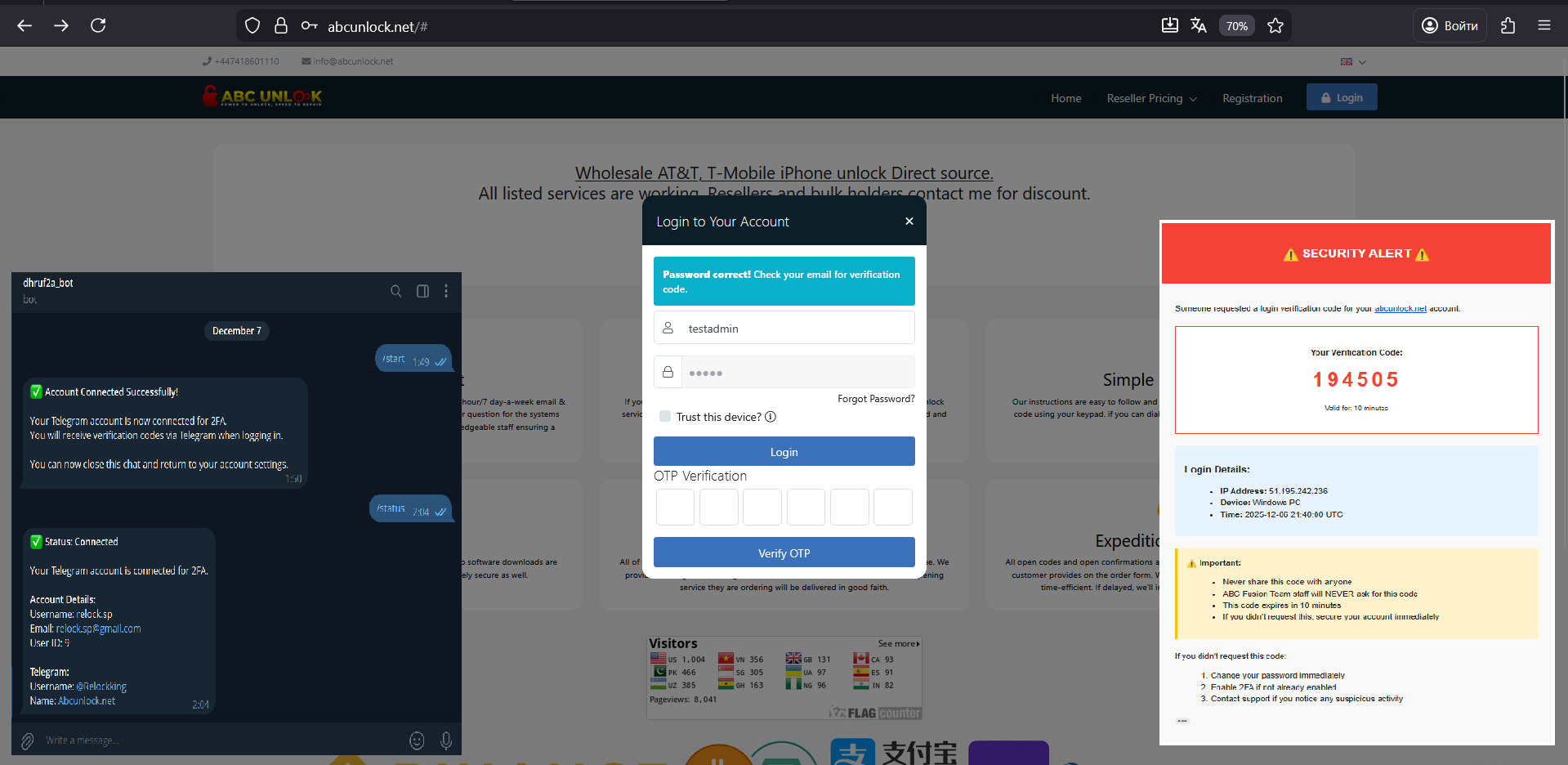
Task: Click the first OTP digit box
Action: [x=675, y=507]
